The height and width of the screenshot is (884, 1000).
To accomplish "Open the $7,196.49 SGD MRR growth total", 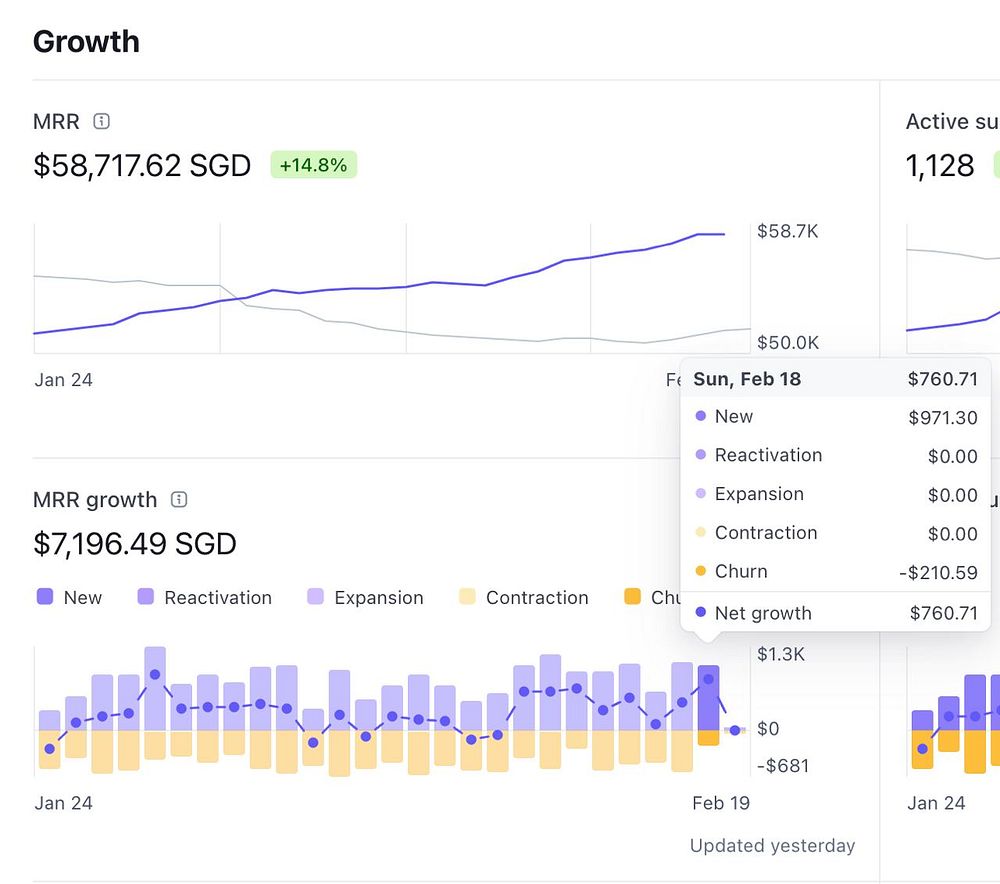I will point(135,544).
